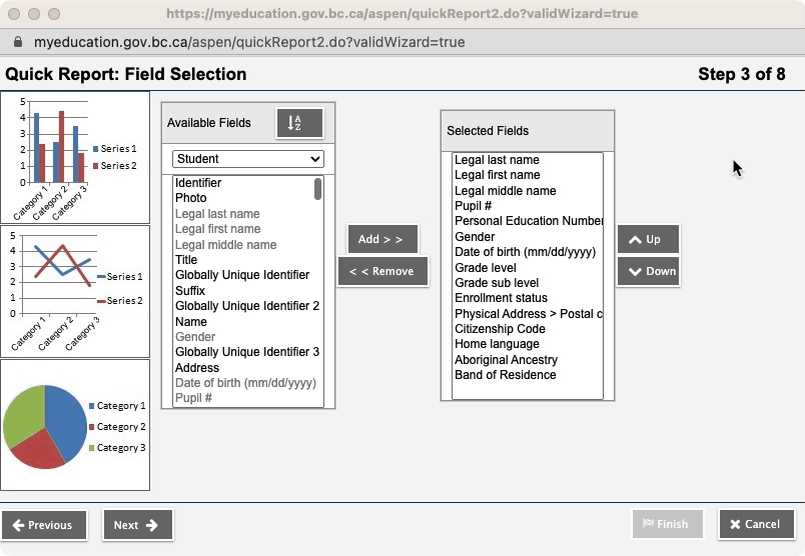Sort available fields alphabetically with A-Z icon
The height and width of the screenshot is (556, 805).
point(300,123)
